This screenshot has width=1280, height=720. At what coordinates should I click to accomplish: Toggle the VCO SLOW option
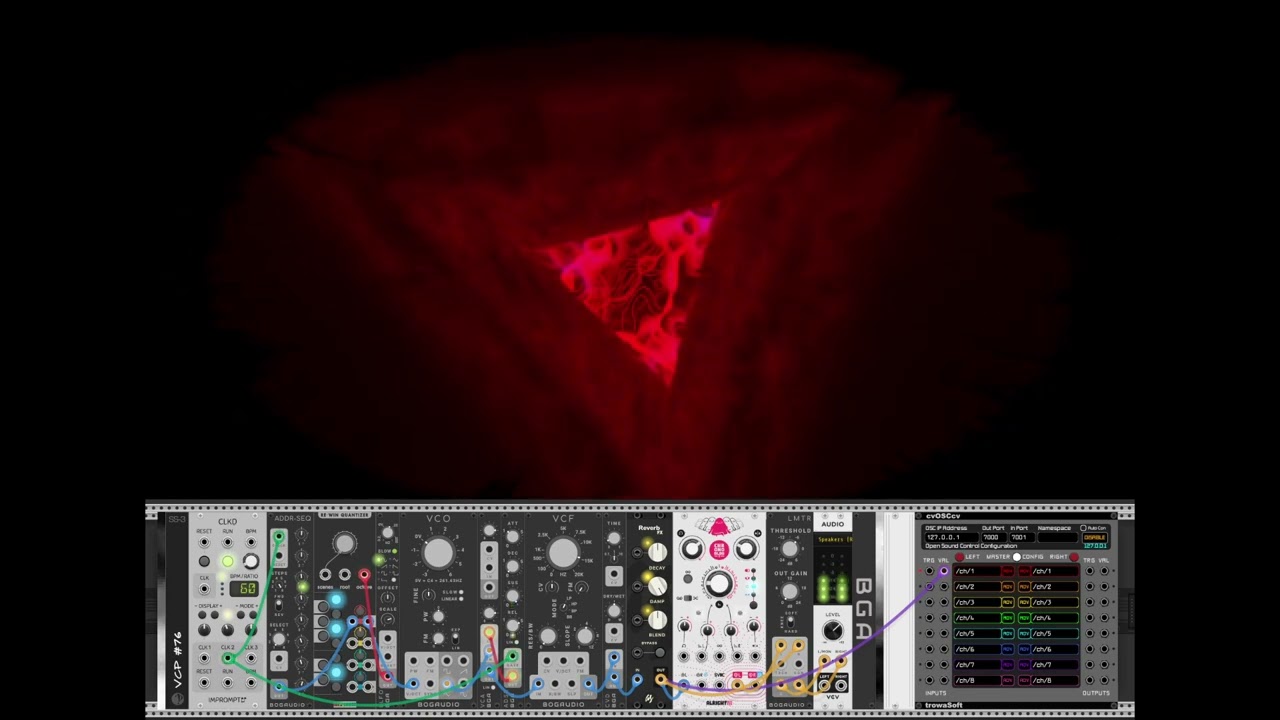click(x=461, y=592)
